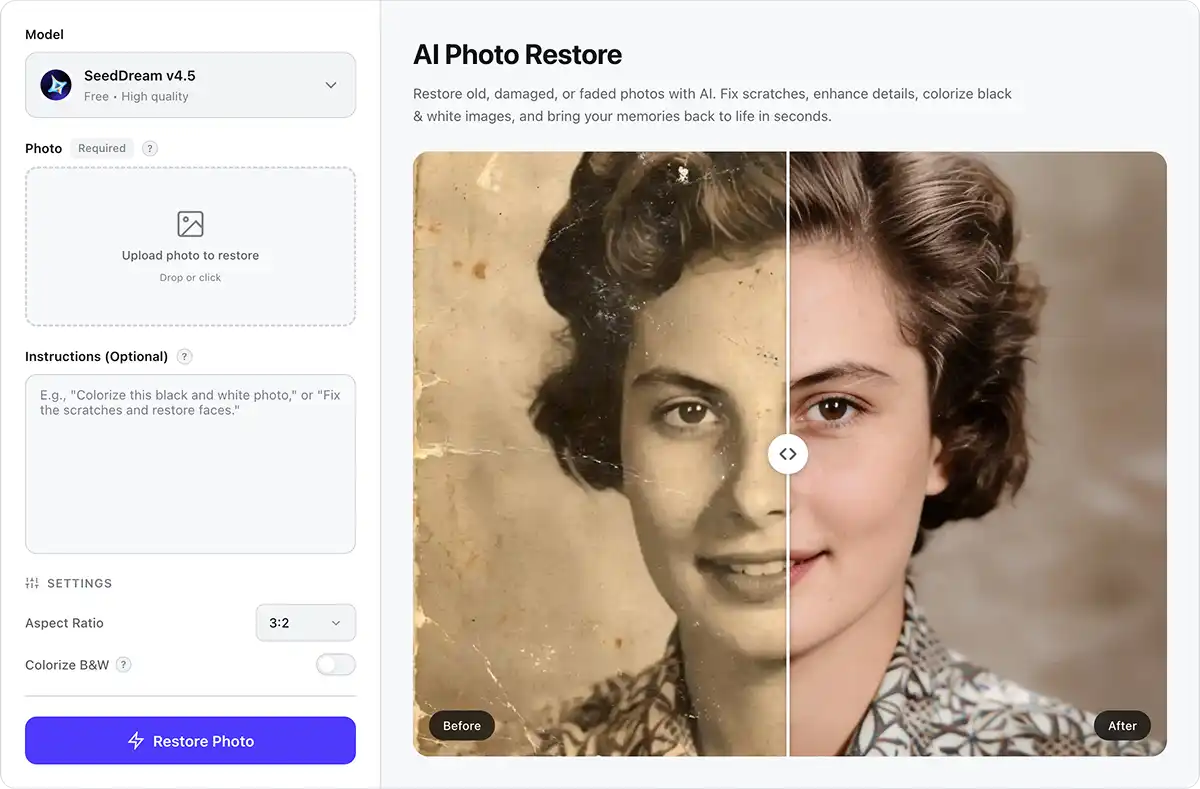Click the Settings sliders icon

pos(31,583)
